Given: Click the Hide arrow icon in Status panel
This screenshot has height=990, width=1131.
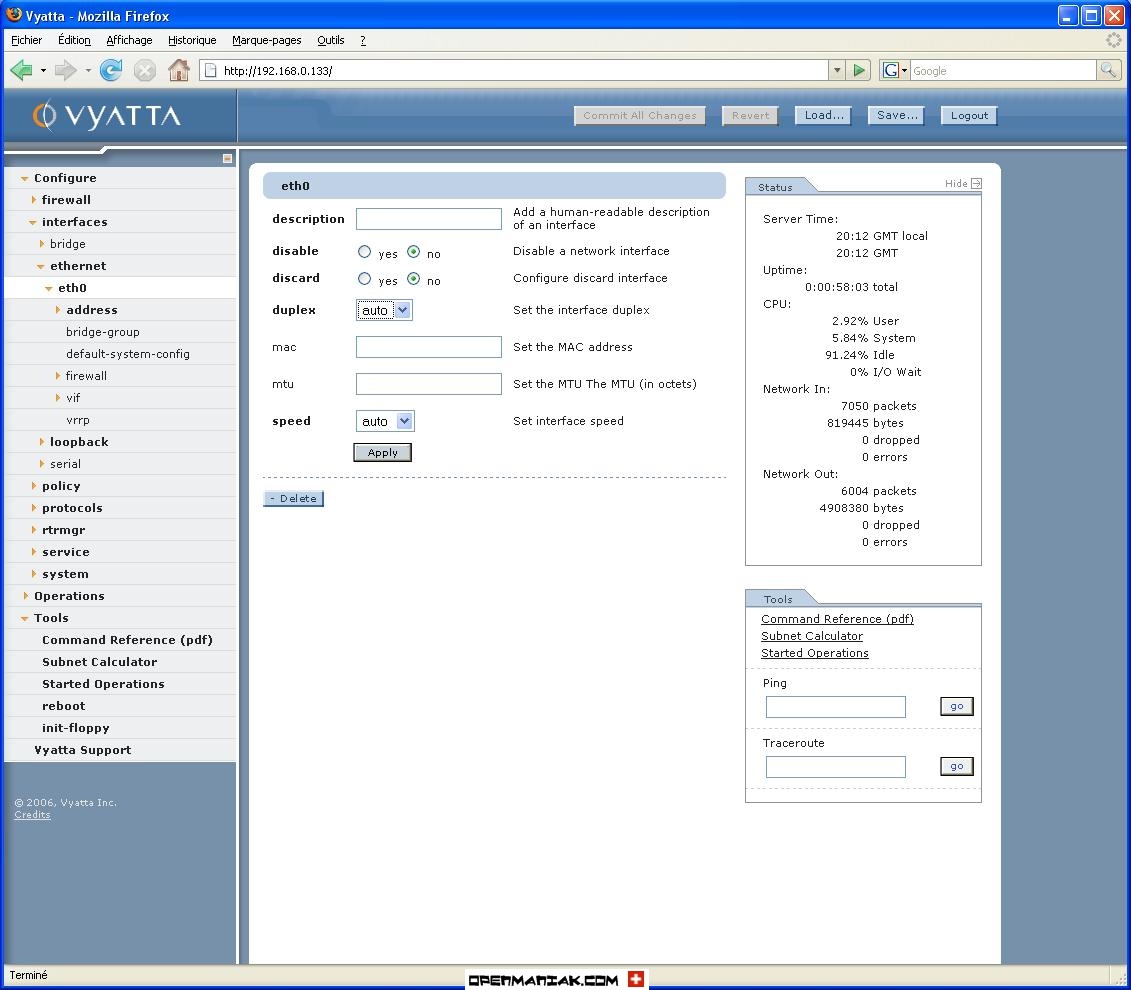Looking at the screenshot, I should 976,184.
